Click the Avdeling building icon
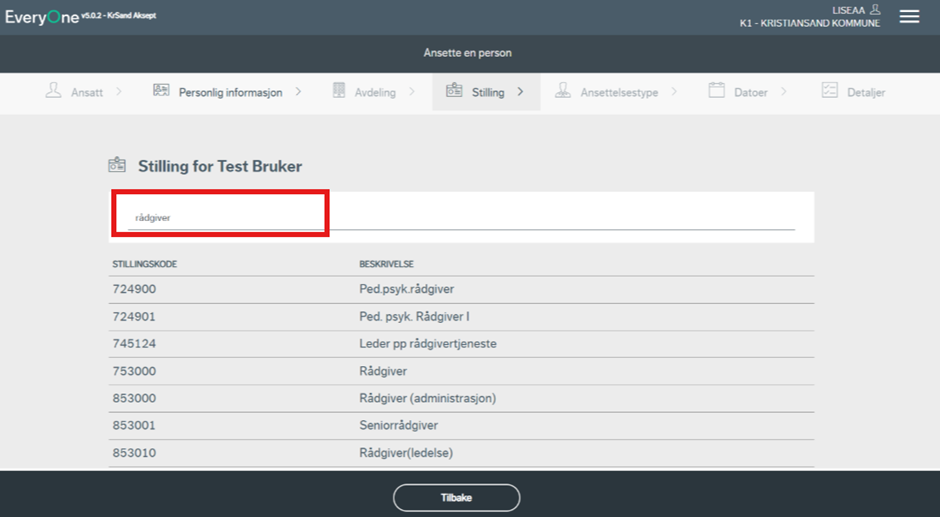Viewport: 940px width, 517px height. [x=339, y=91]
